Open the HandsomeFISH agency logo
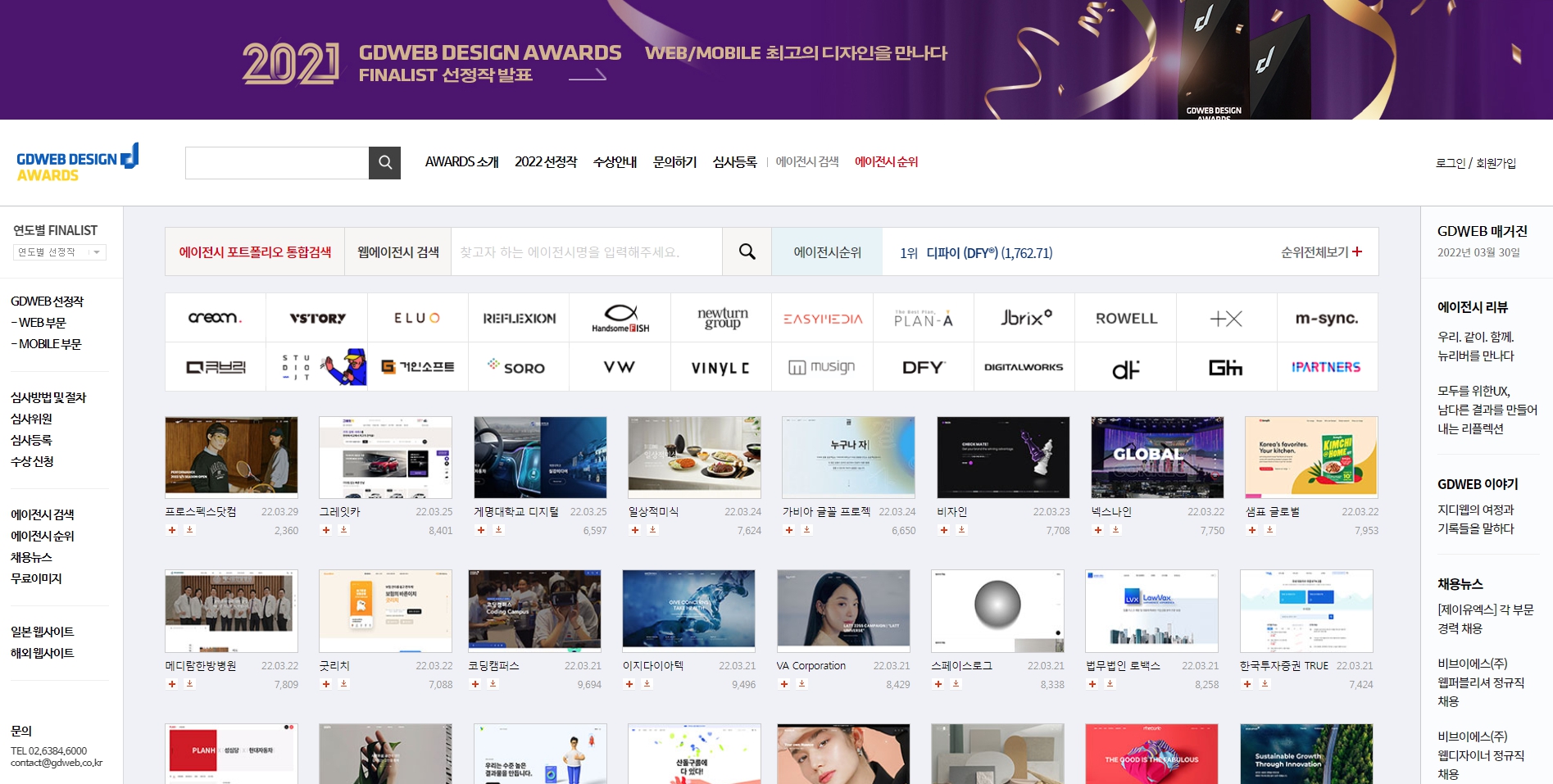The width and height of the screenshot is (1553, 784). tap(620, 318)
